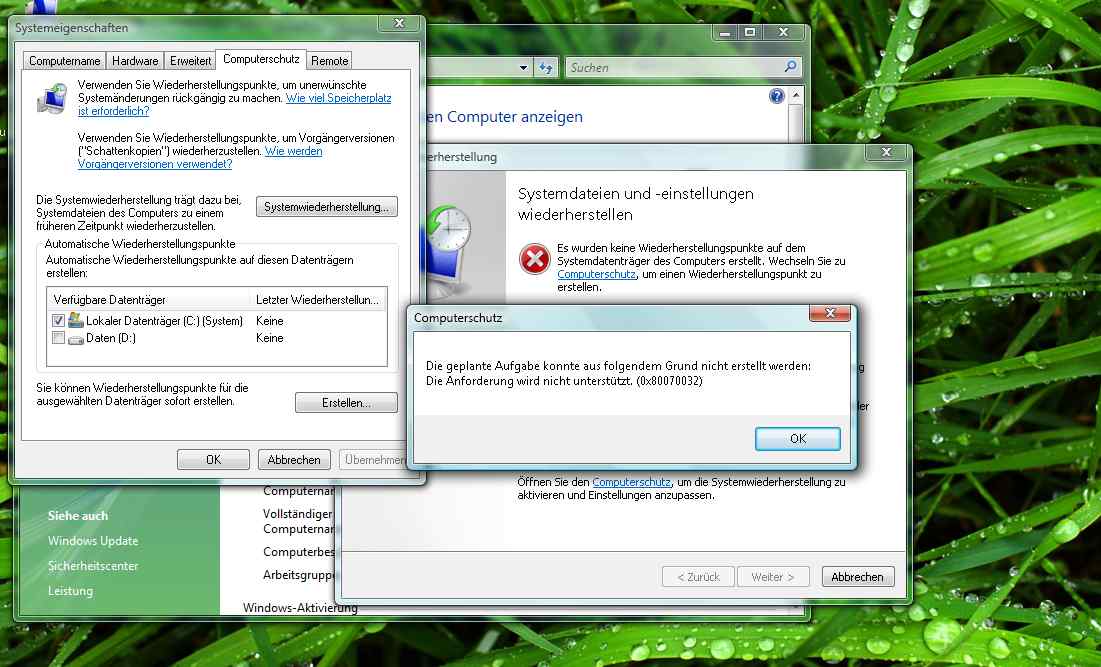Dismiss the Computerschutz error with OK
This screenshot has width=1101, height=667.
coord(798,439)
